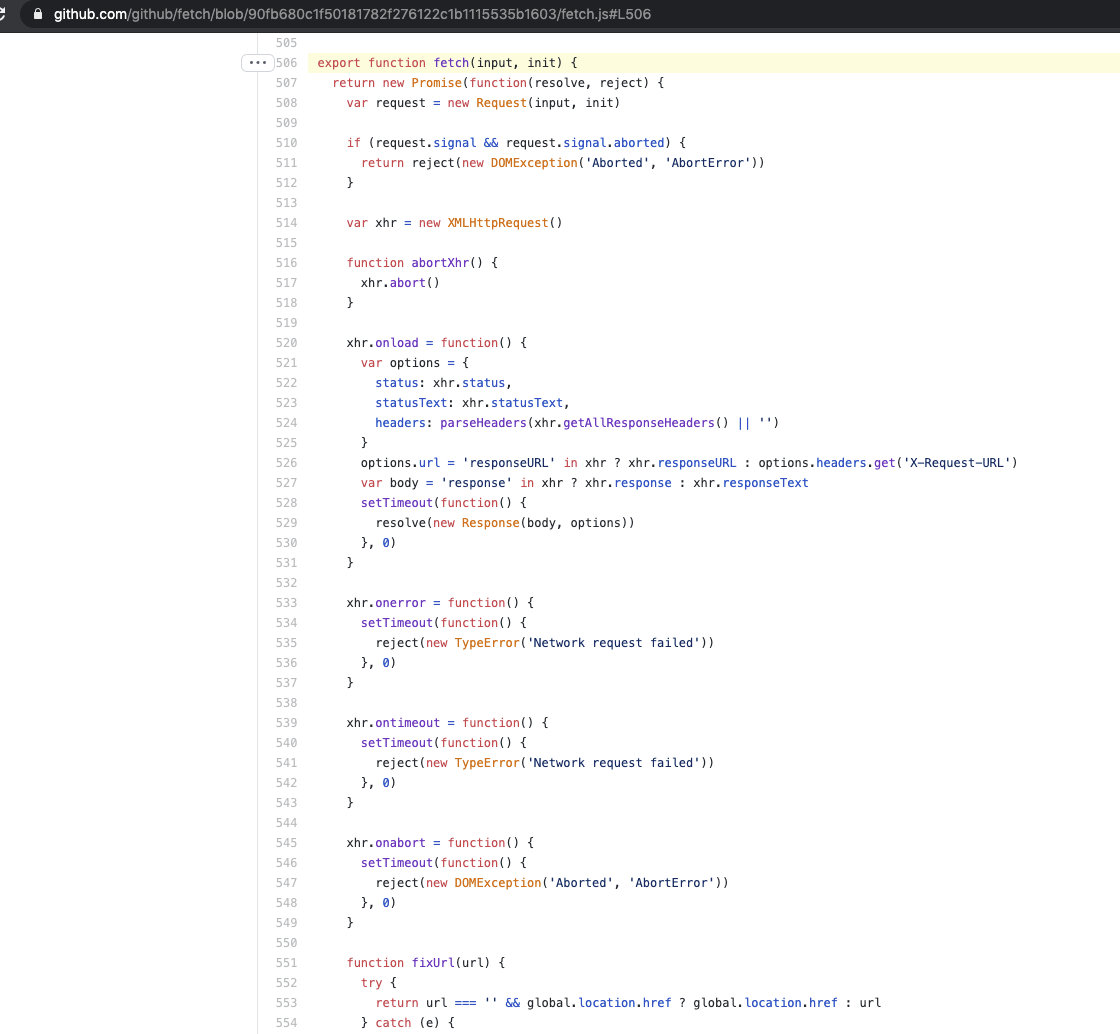
Task: Select line number 539
Action: coord(286,723)
